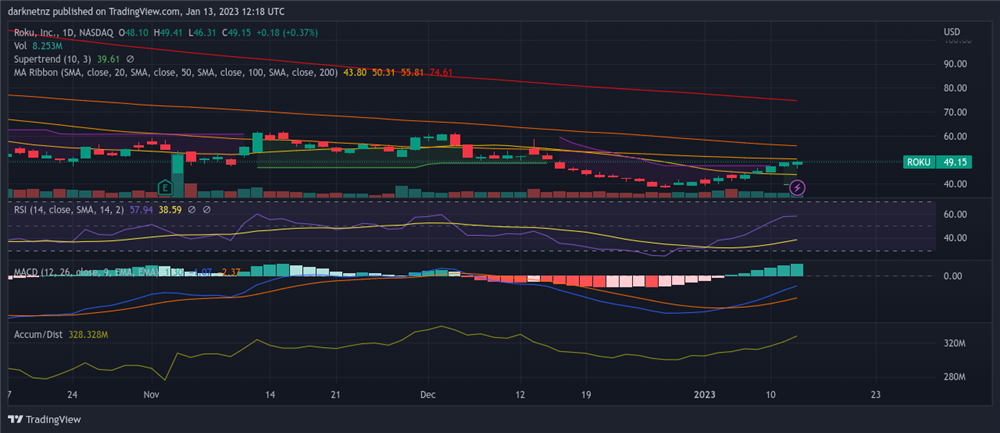
Task: Click the 49.15 current price badge
Action: (953, 162)
